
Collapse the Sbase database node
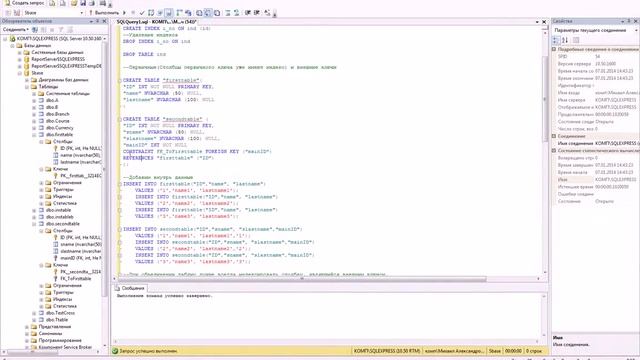point(20,73)
